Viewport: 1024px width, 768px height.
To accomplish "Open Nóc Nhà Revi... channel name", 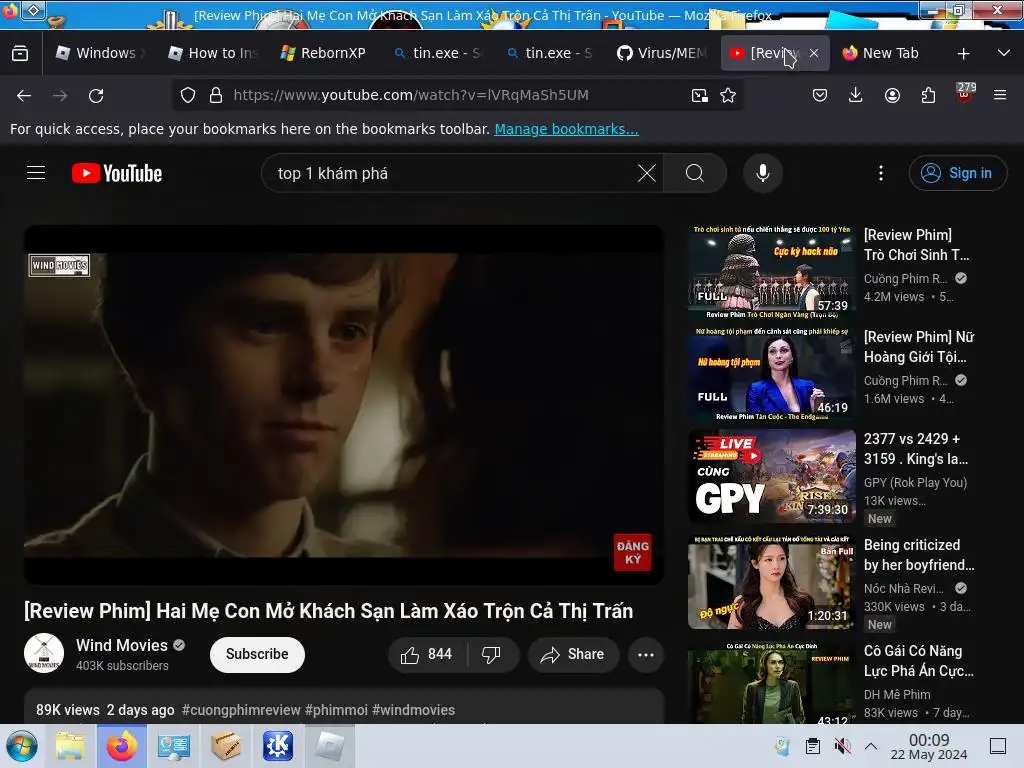I will (x=904, y=588).
